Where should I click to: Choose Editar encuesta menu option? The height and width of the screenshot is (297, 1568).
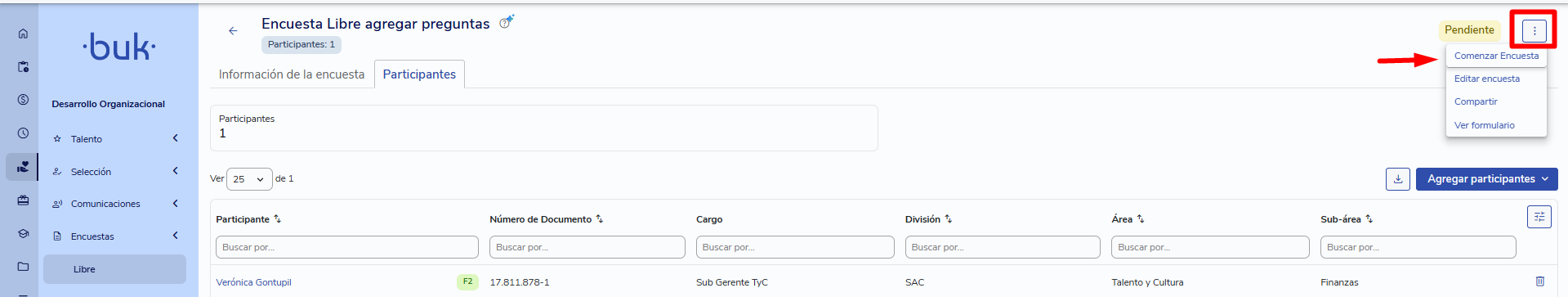(x=1486, y=79)
